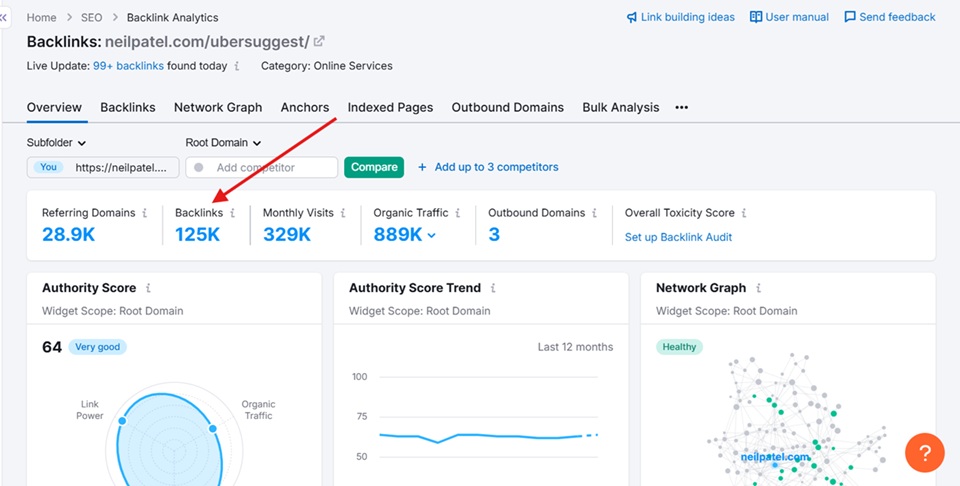Show info for Live Update backlinks found today
Screen dimensions: 960x486
[237, 66]
